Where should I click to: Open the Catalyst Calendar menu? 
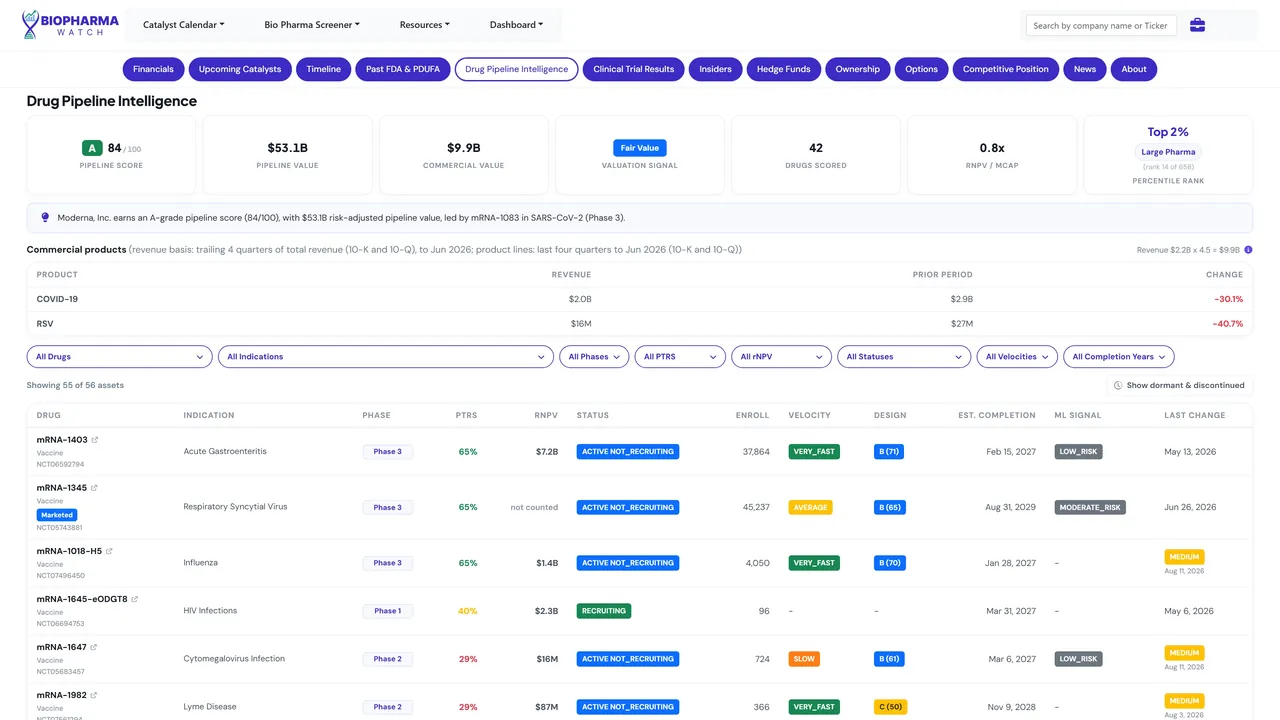184,25
